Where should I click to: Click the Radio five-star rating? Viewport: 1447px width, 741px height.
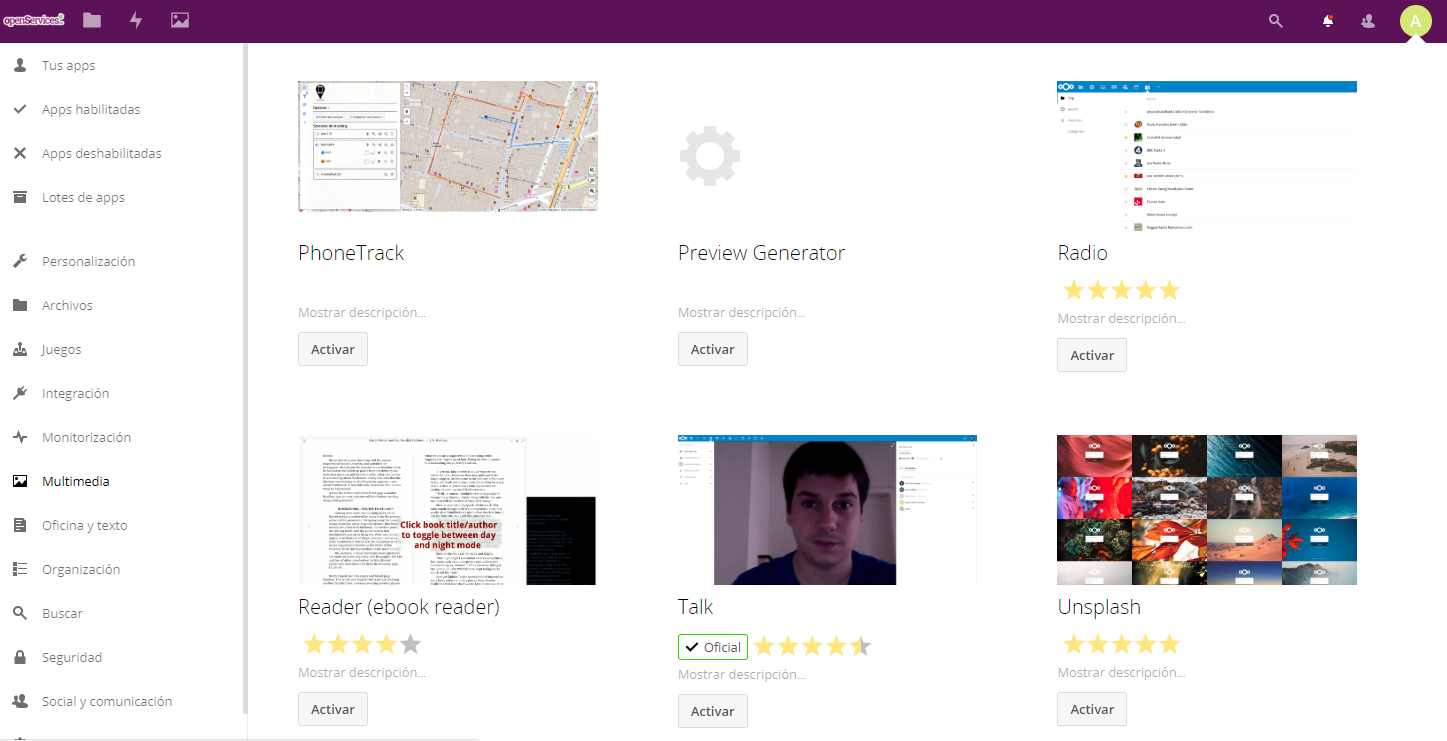click(x=1121, y=291)
